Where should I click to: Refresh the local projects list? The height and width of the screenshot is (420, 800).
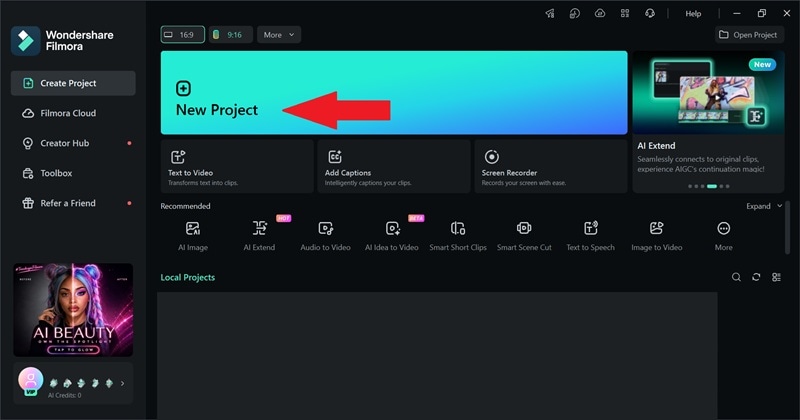756,277
